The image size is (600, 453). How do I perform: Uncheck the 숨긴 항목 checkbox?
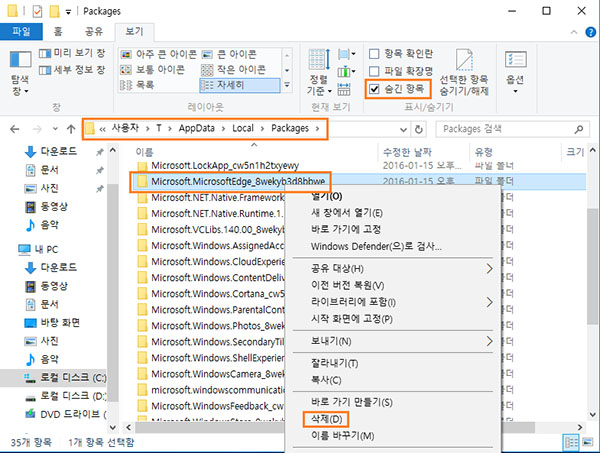tap(374, 89)
